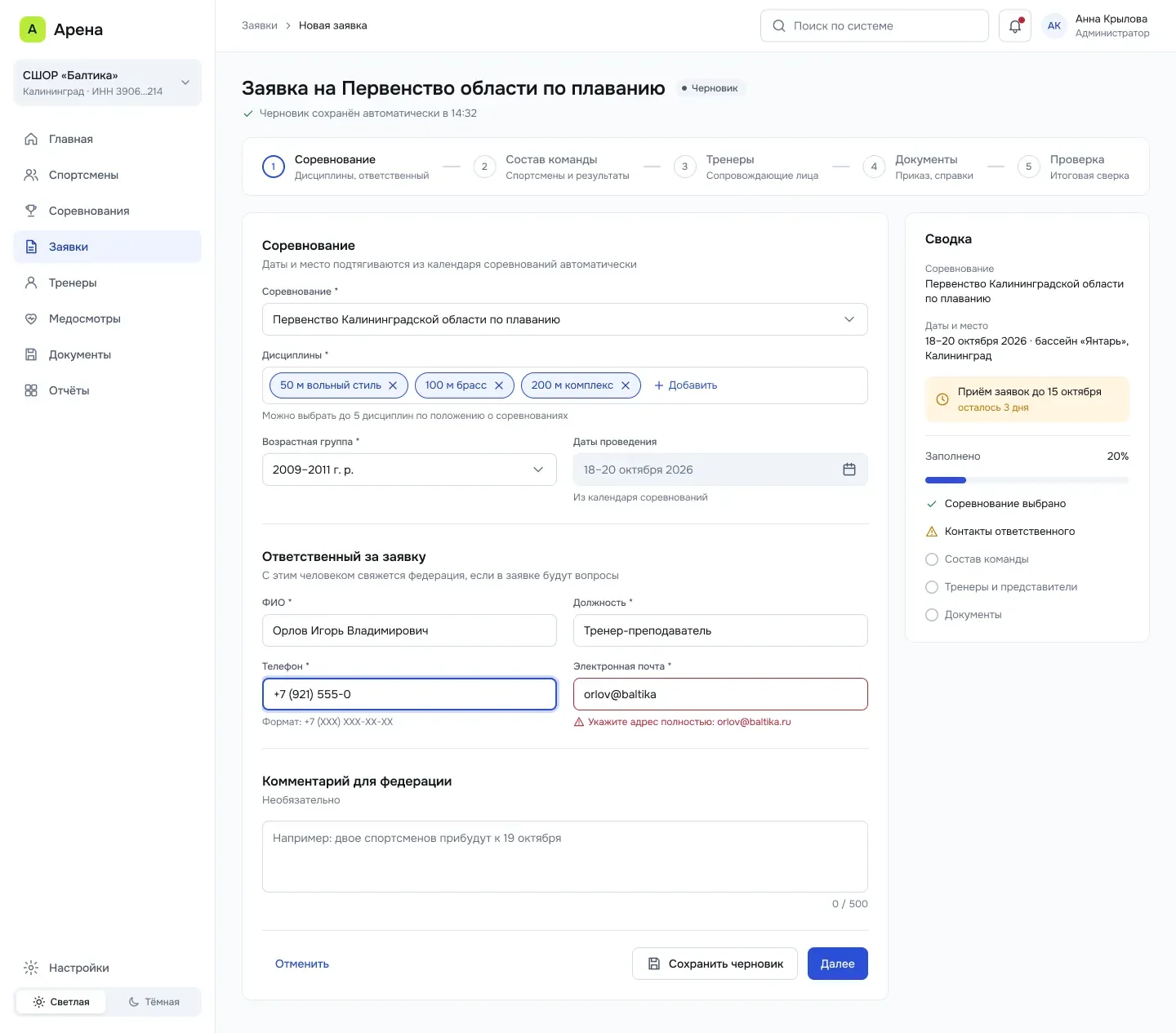Image resolution: width=1176 pixels, height=1033 pixels.
Task: Open Главная in the sidebar
Action: point(107,139)
